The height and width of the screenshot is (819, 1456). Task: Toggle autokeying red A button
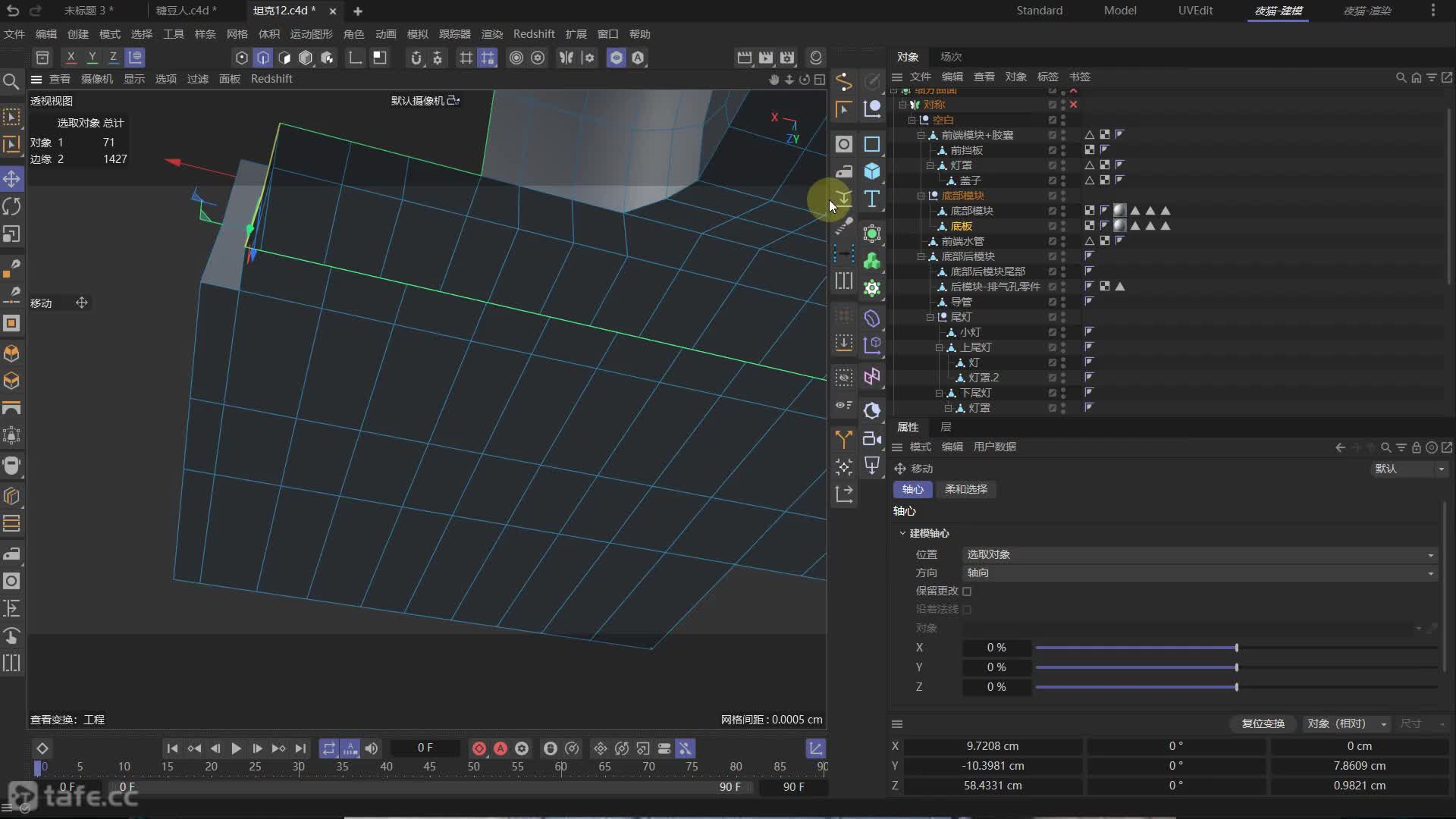[x=500, y=748]
